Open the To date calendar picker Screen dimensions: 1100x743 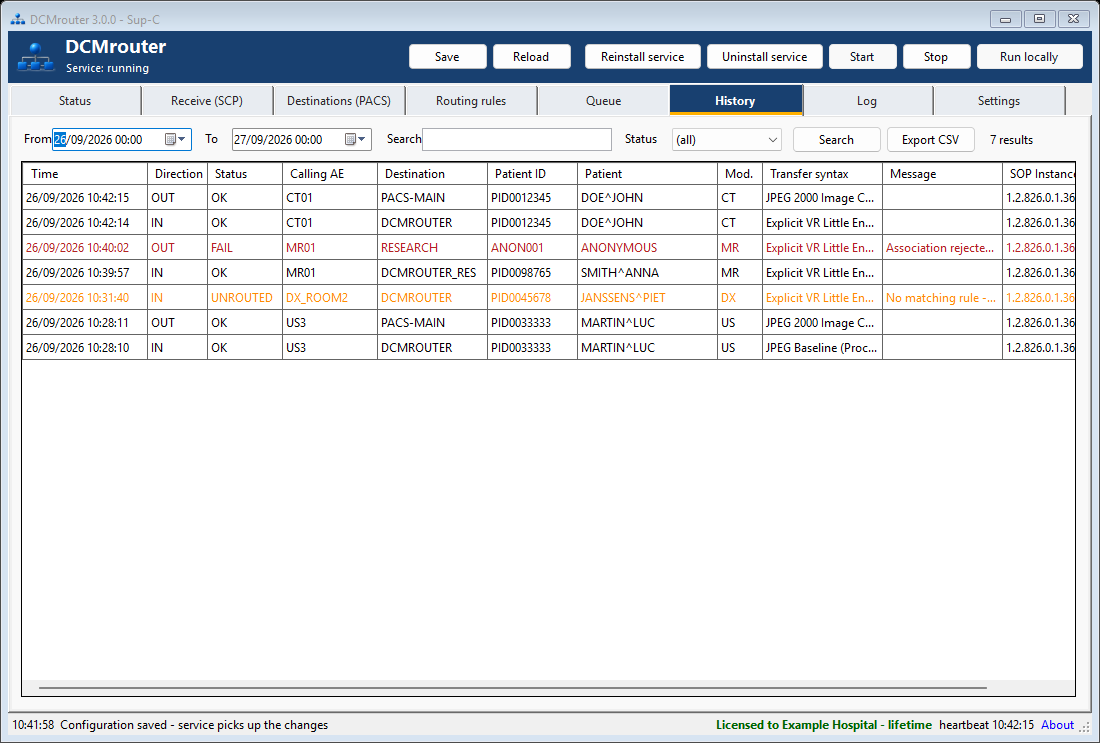356,140
